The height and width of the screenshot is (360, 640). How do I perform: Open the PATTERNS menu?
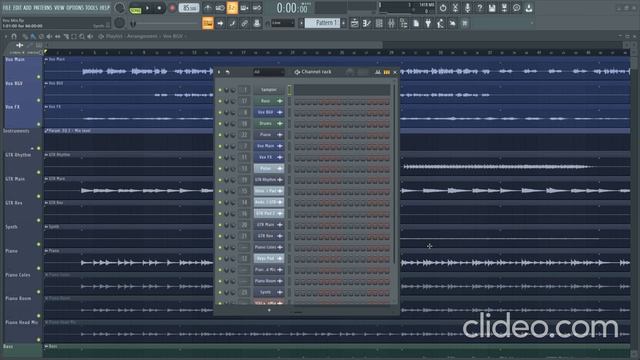coord(42,7)
